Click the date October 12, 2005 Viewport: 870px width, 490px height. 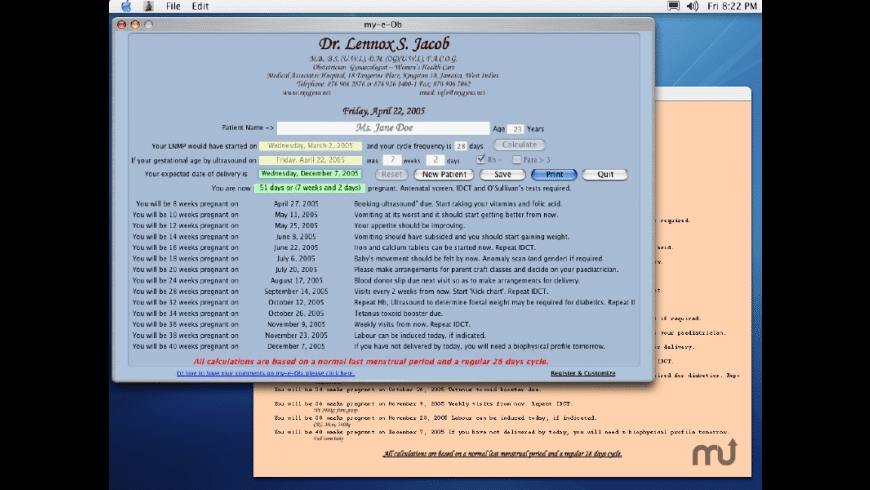point(296,302)
